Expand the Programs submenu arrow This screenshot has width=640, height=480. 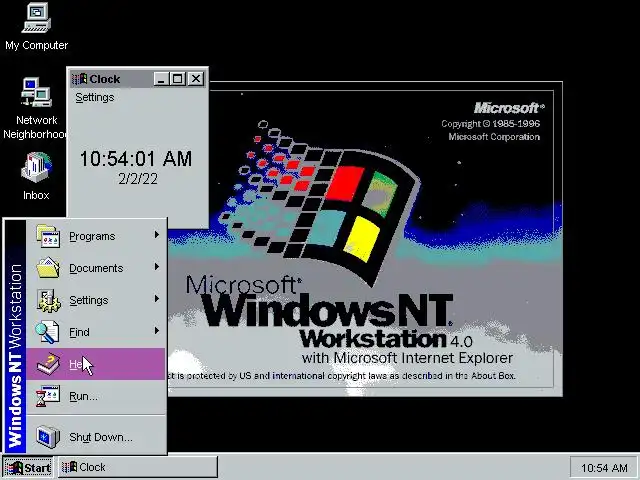point(156,235)
